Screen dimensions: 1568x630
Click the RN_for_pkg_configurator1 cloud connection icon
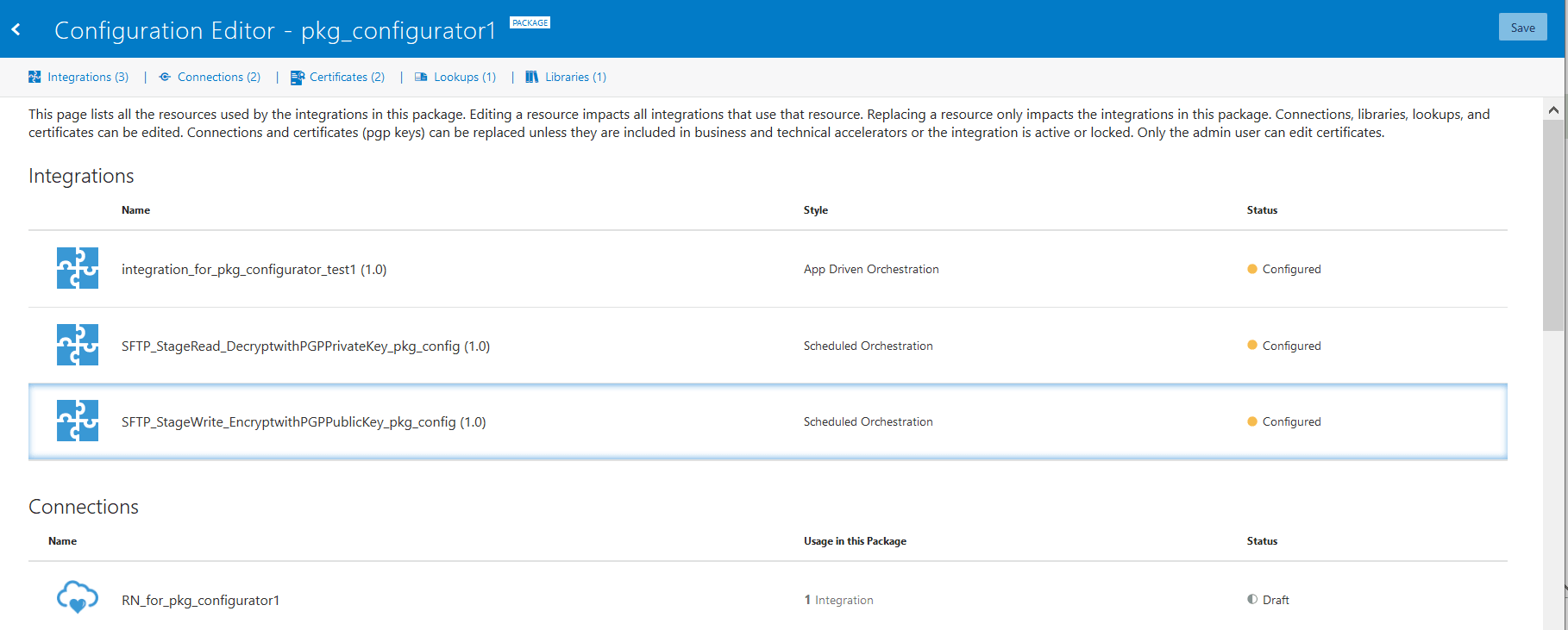(x=78, y=597)
